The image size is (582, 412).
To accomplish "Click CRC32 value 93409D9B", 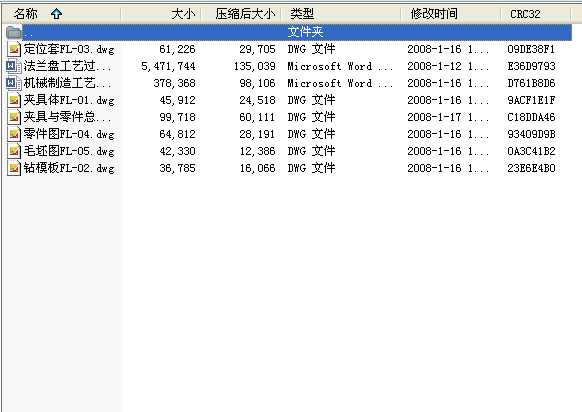I will [531, 134].
